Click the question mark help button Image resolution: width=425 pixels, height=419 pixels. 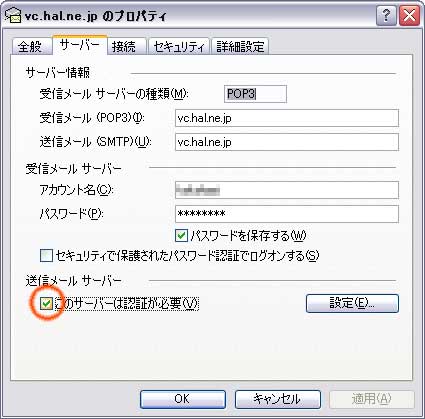386,15
